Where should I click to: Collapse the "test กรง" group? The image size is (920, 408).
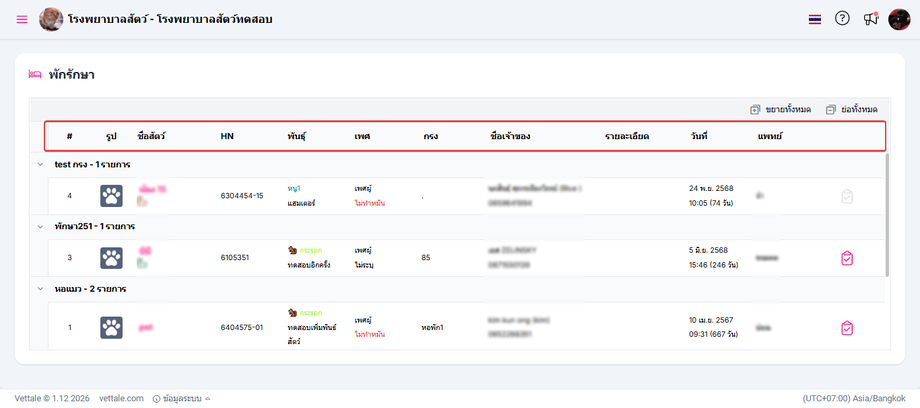(x=40, y=164)
